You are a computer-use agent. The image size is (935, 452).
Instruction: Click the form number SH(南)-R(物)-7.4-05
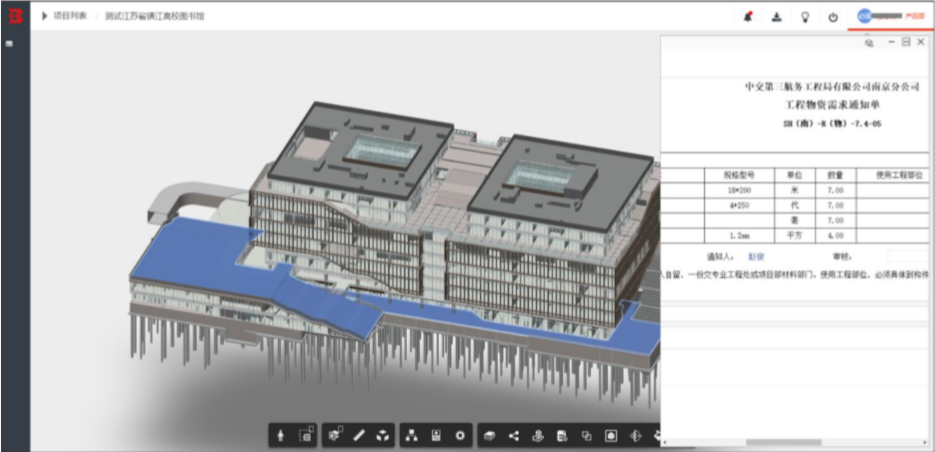pyautogui.click(x=832, y=124)
